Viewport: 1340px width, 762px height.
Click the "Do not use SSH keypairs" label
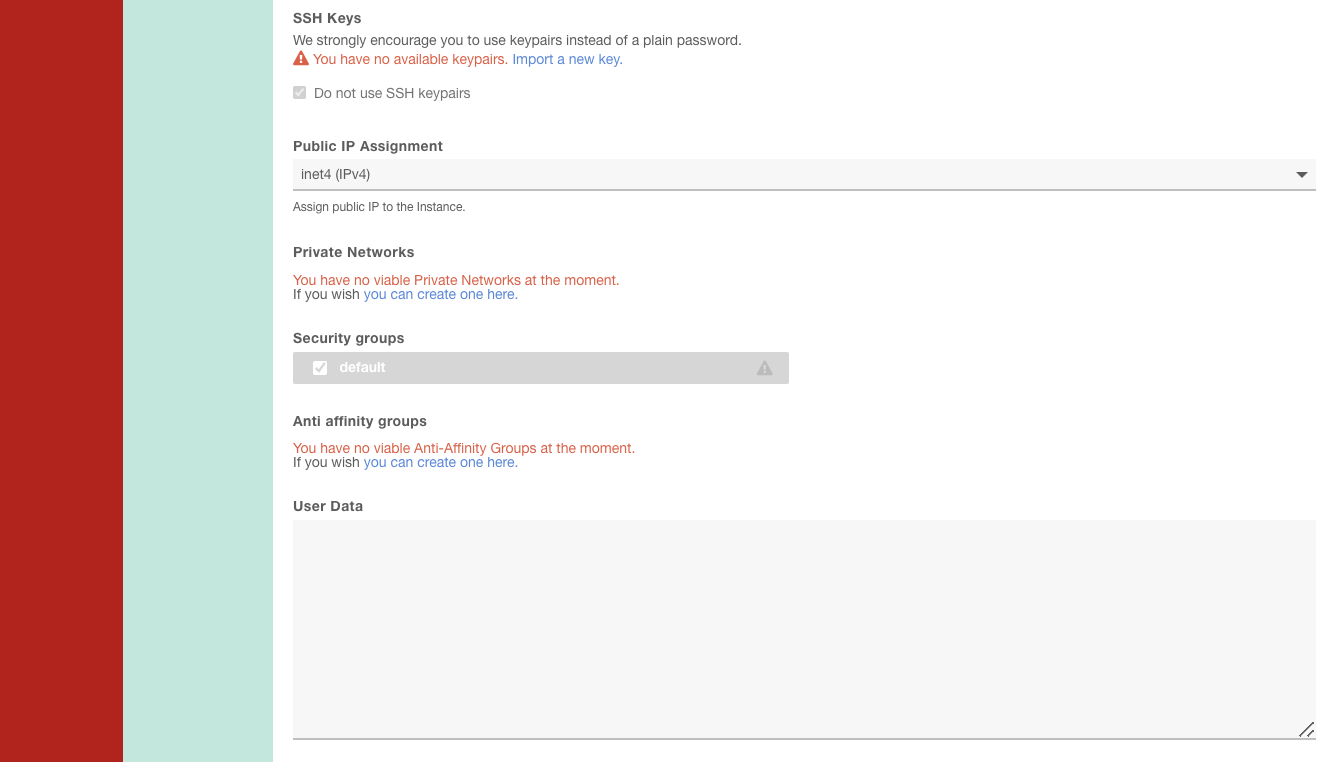[392, 93]
